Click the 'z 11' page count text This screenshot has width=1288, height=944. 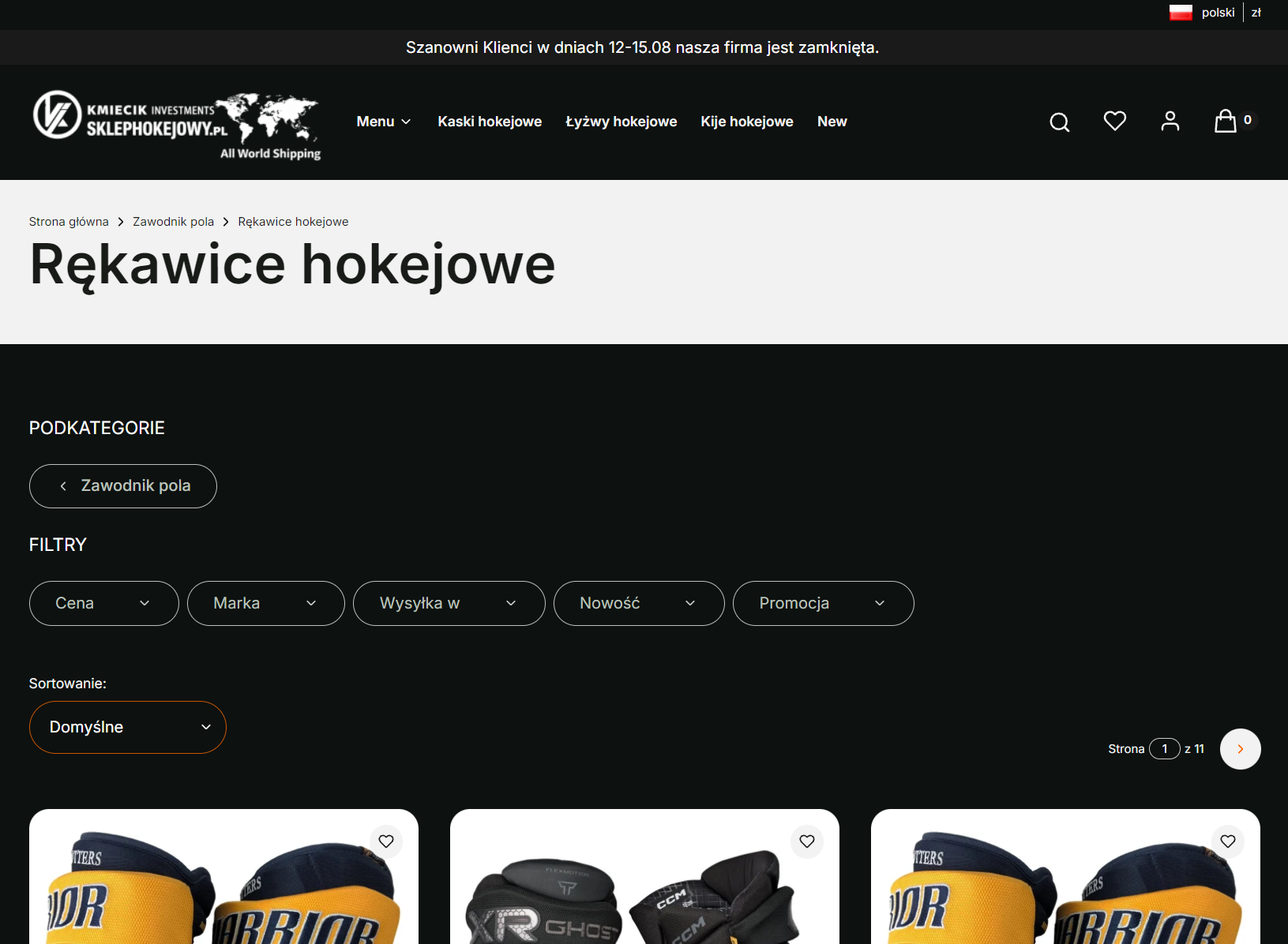(1195, 749)
